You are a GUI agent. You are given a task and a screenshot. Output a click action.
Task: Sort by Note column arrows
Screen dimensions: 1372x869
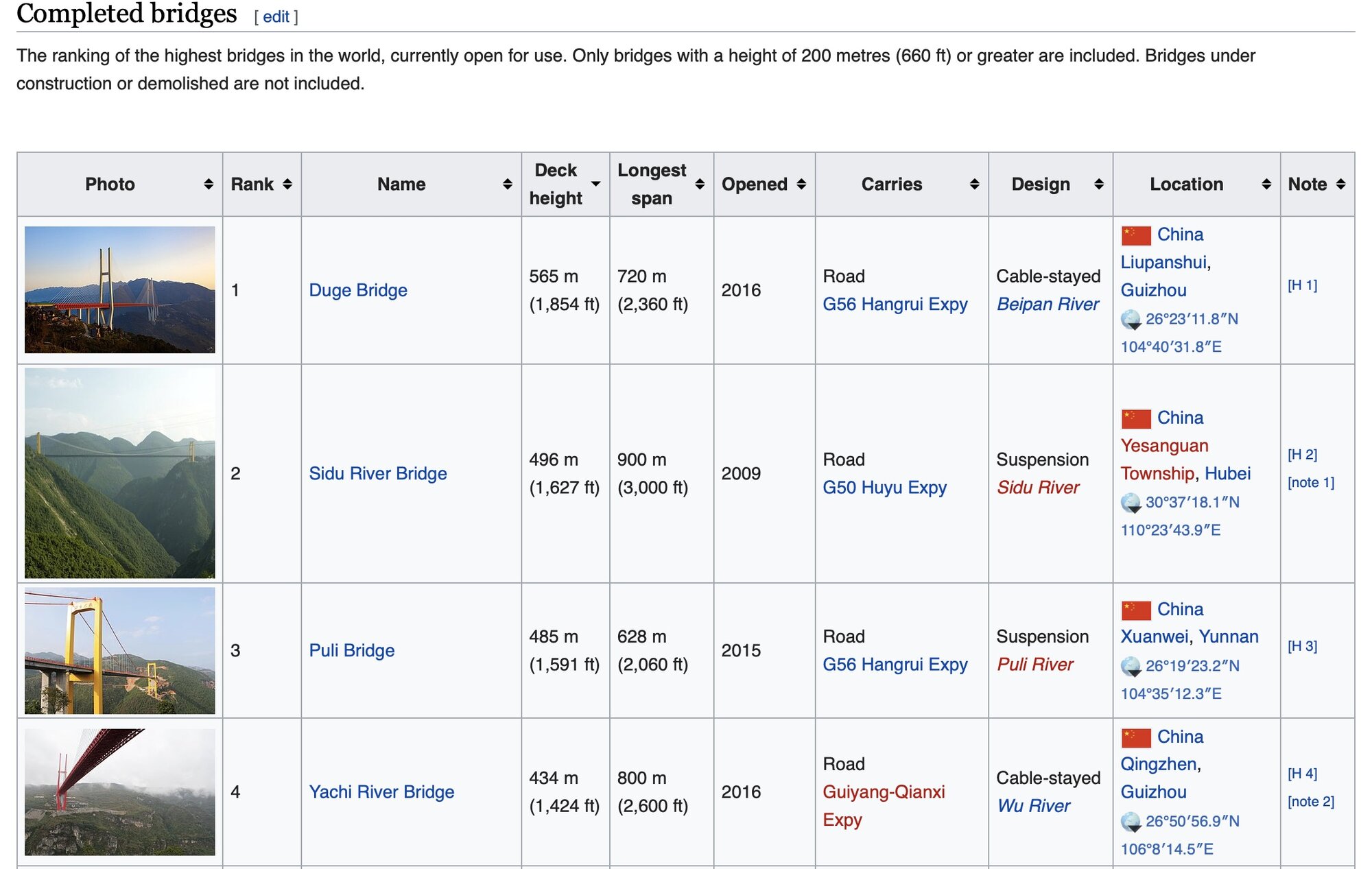click(x=1341, y=184)
